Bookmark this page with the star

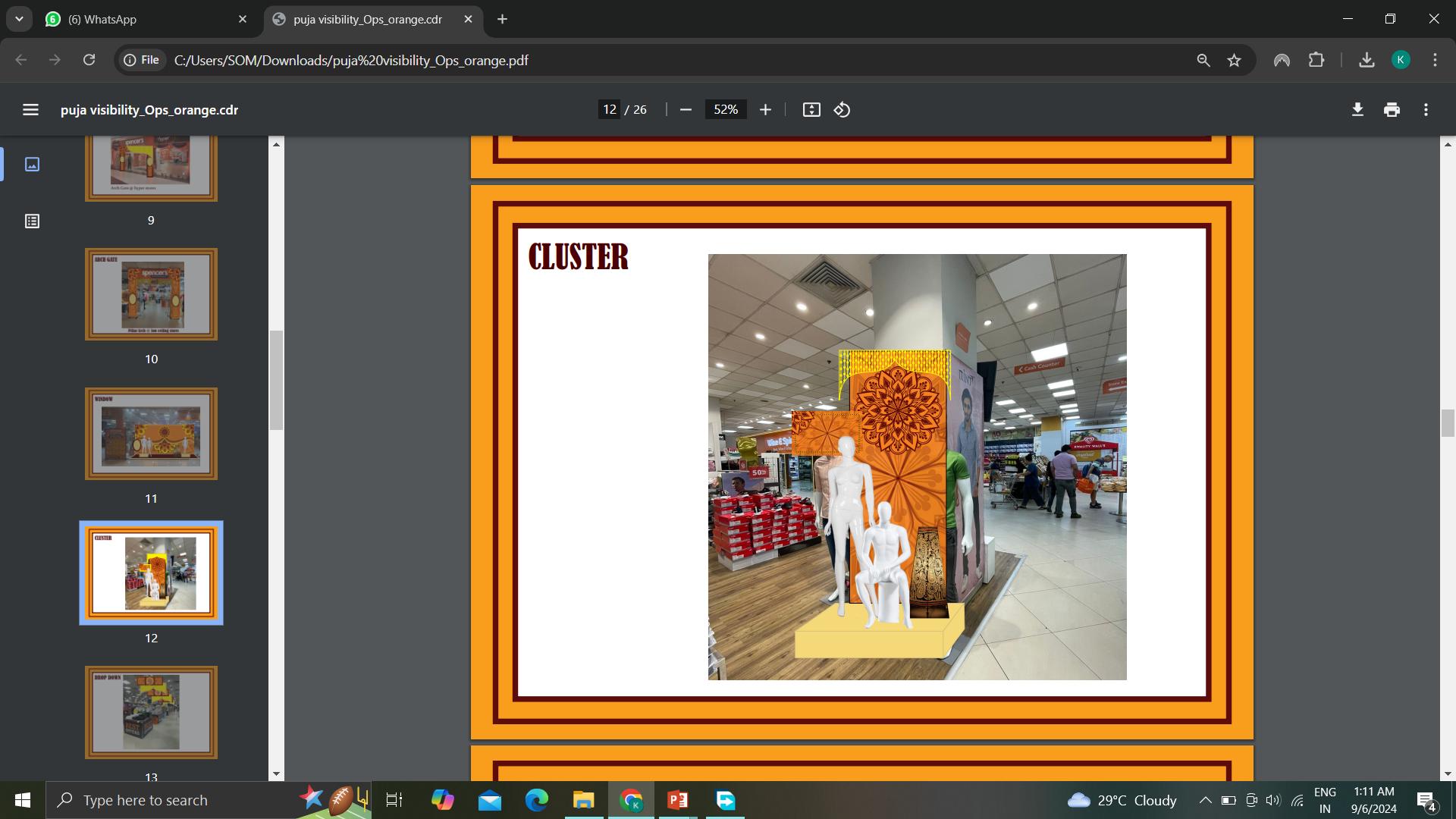[x=1235, y=61]
